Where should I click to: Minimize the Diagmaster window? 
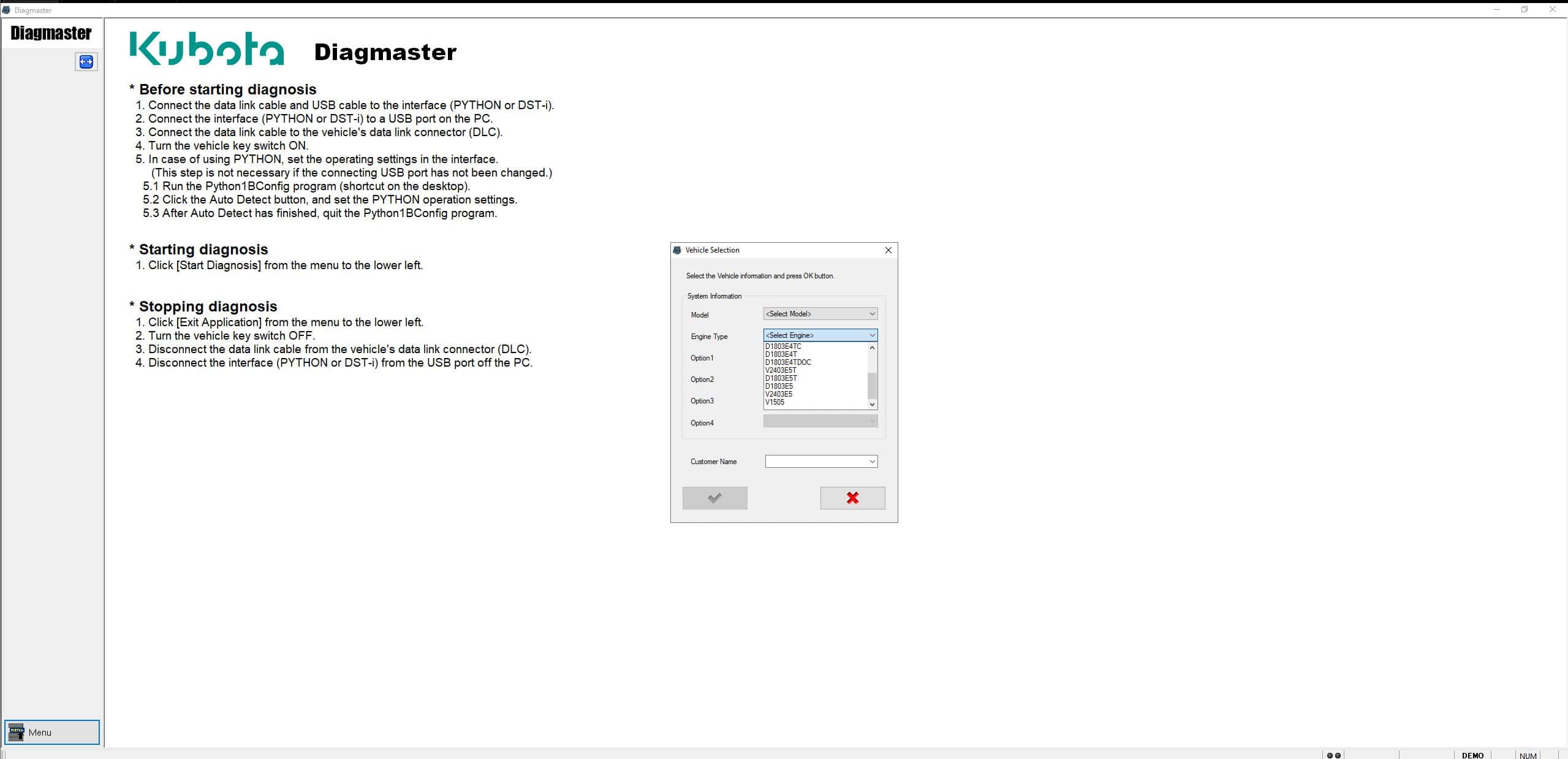pos(1497,10)
